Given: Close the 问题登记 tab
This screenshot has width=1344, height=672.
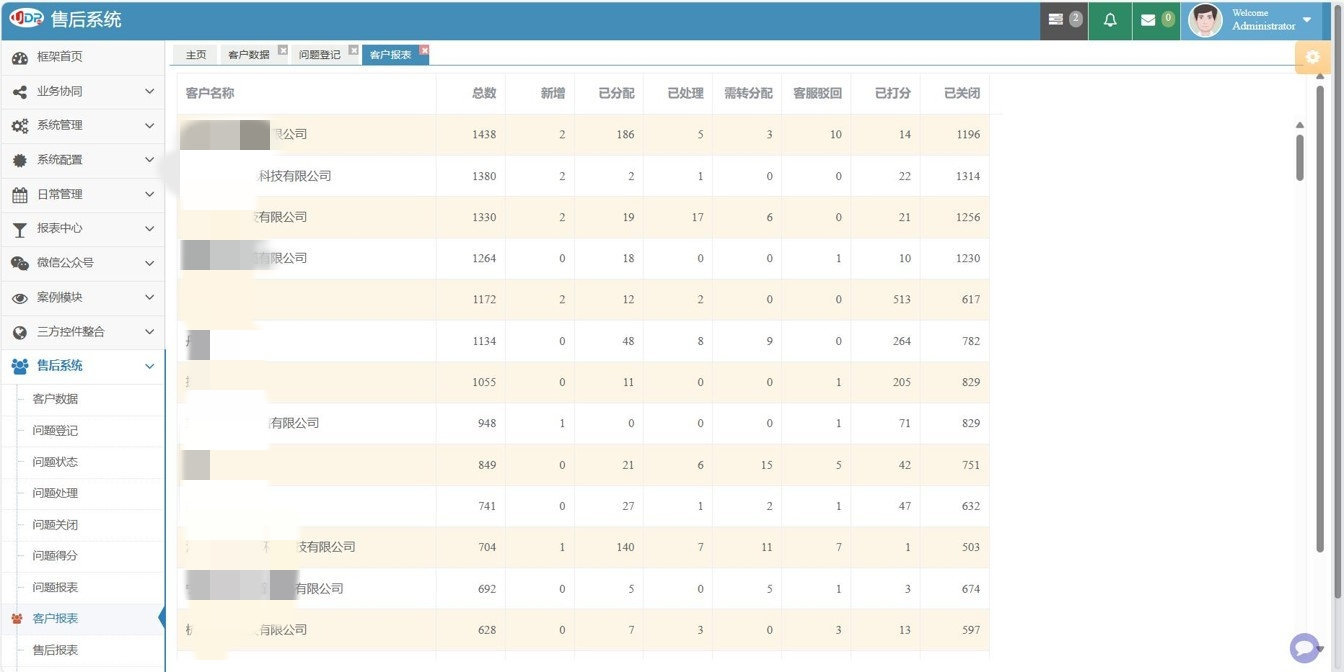Looking at the screenshot, I should pos(353,50).
